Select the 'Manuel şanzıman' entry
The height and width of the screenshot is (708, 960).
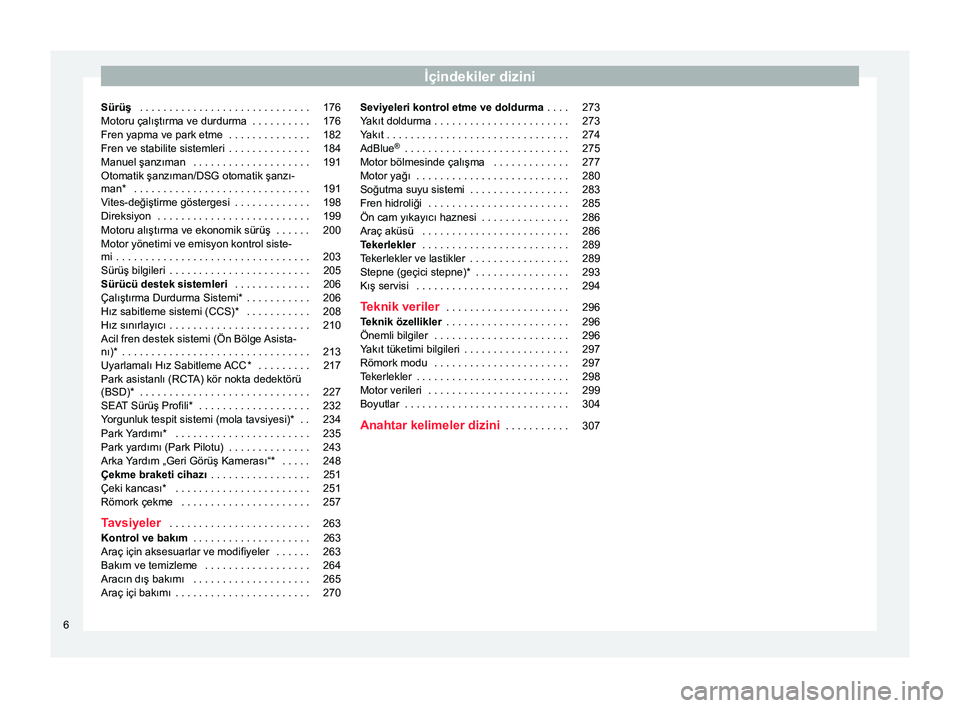point(220,162)
